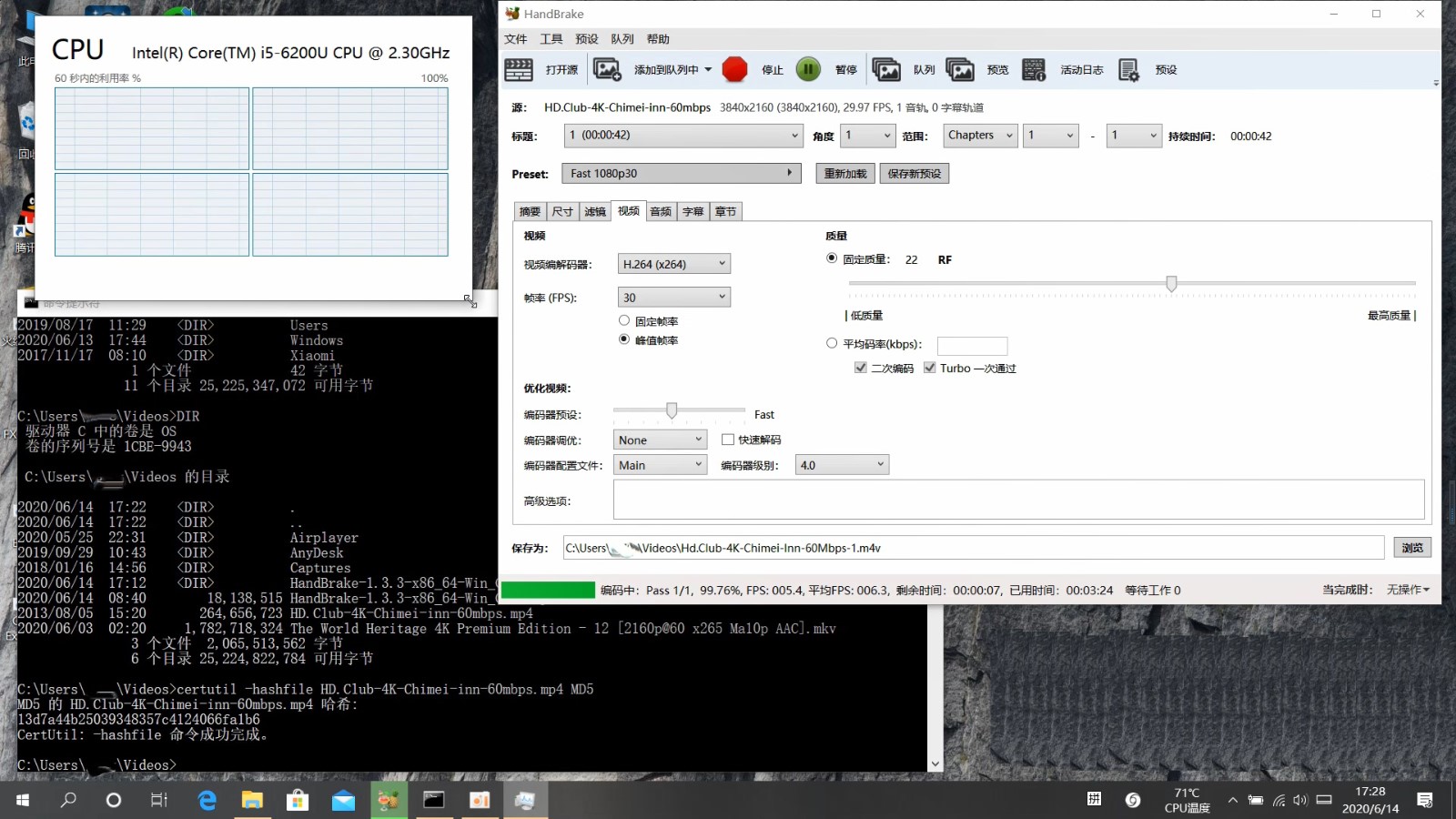Viewport: 1456px width, 819px height.
Task: Click the volume icon in system tray
Action: 1299,800
